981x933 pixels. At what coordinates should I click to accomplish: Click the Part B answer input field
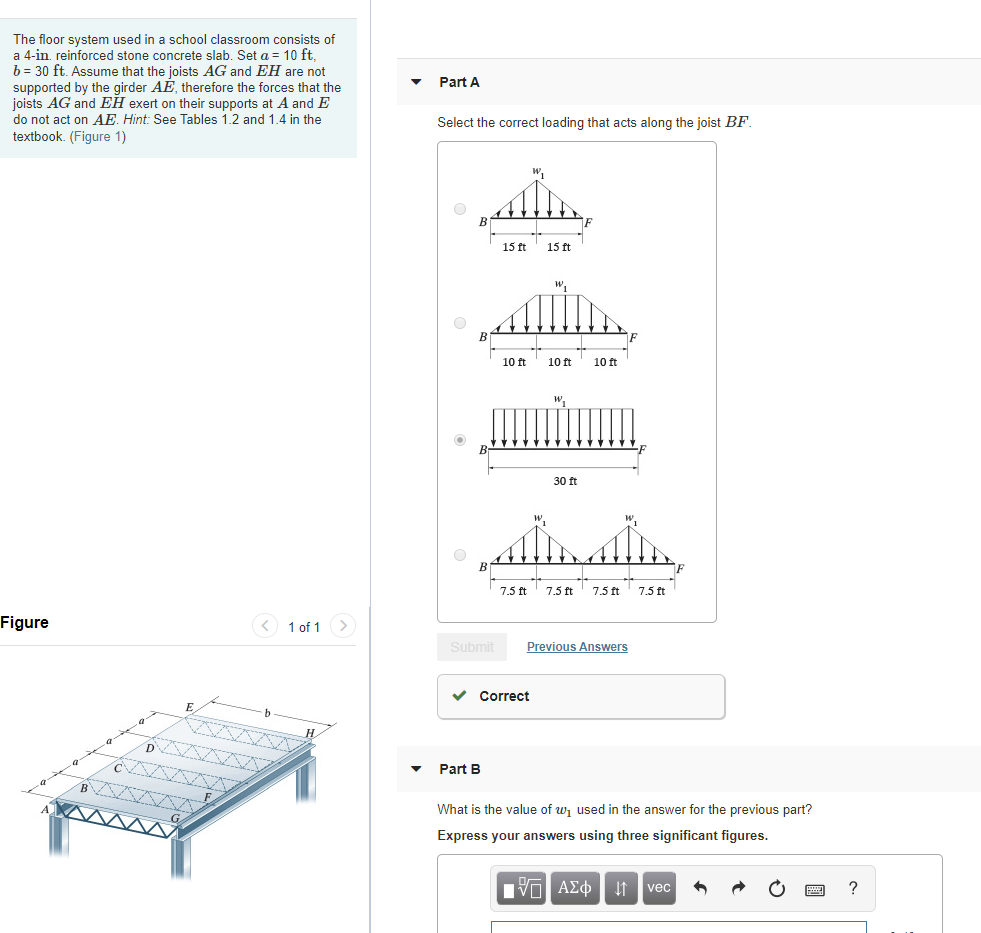pyautogui.click(x=678, y=927)
